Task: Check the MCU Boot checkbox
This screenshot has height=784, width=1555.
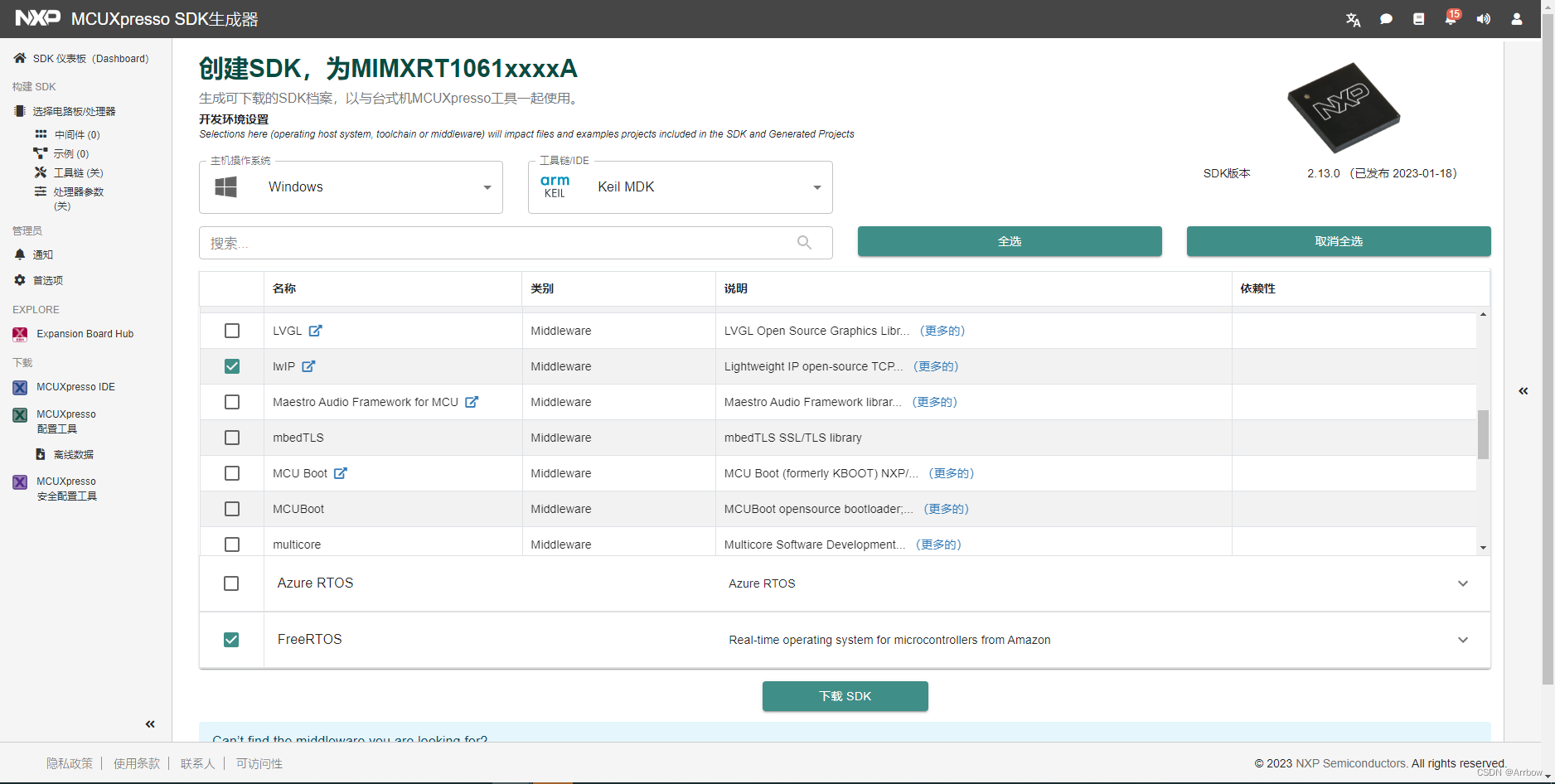Action: click(232, 473)
